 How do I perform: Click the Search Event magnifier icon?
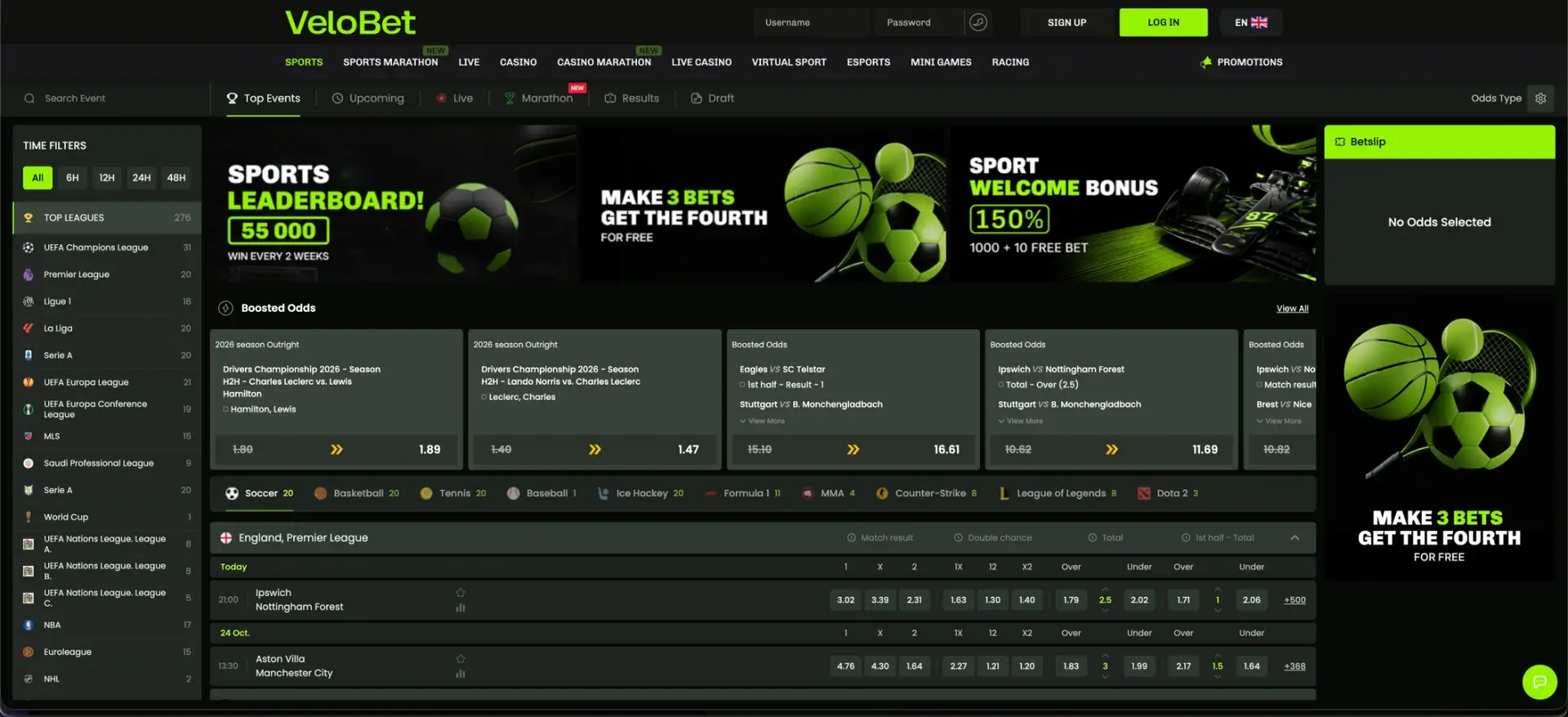29,98
